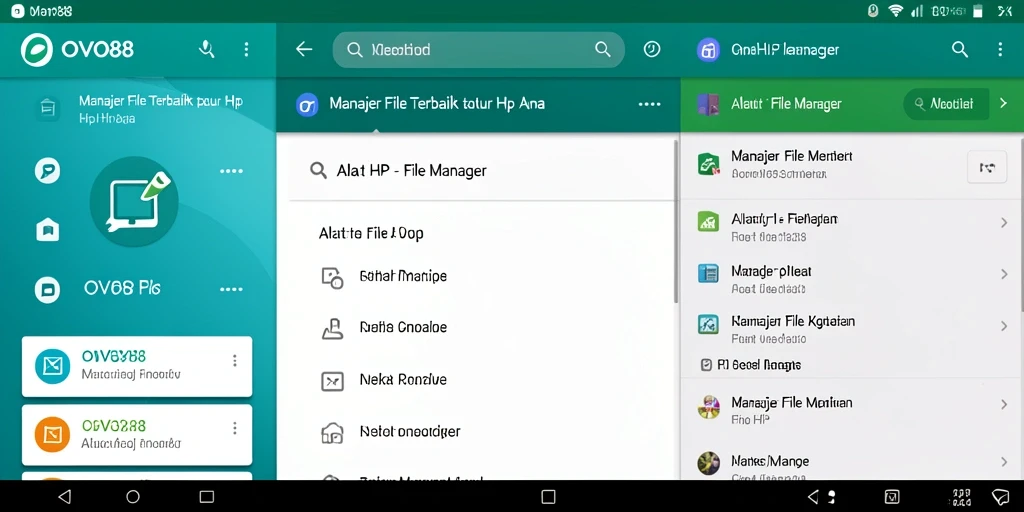Tap the green chart icon on second right row
This screenshot has width=1024, height=512.
[x=709, y=221]
